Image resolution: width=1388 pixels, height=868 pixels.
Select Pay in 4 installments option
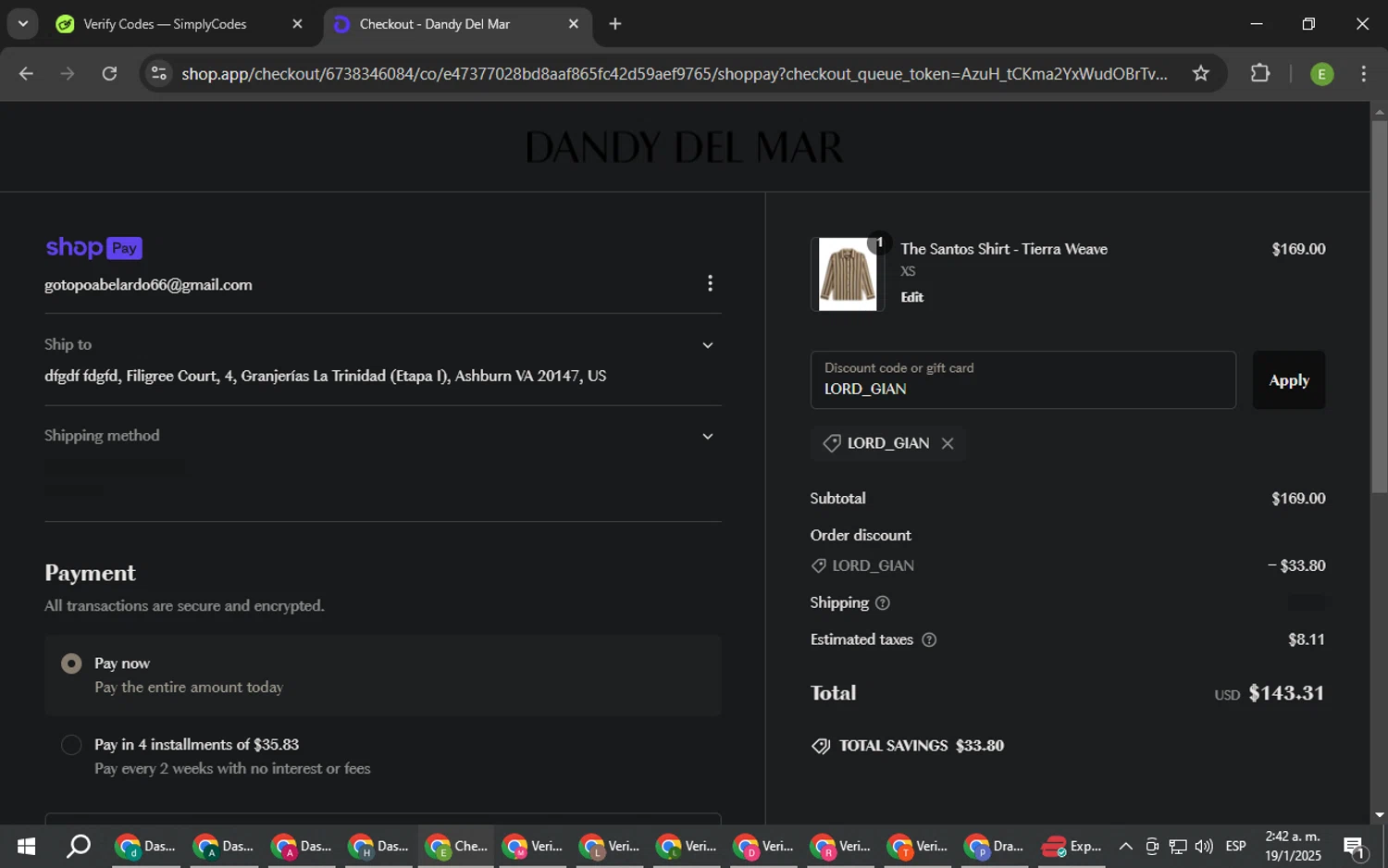click(x=71, y=745)
